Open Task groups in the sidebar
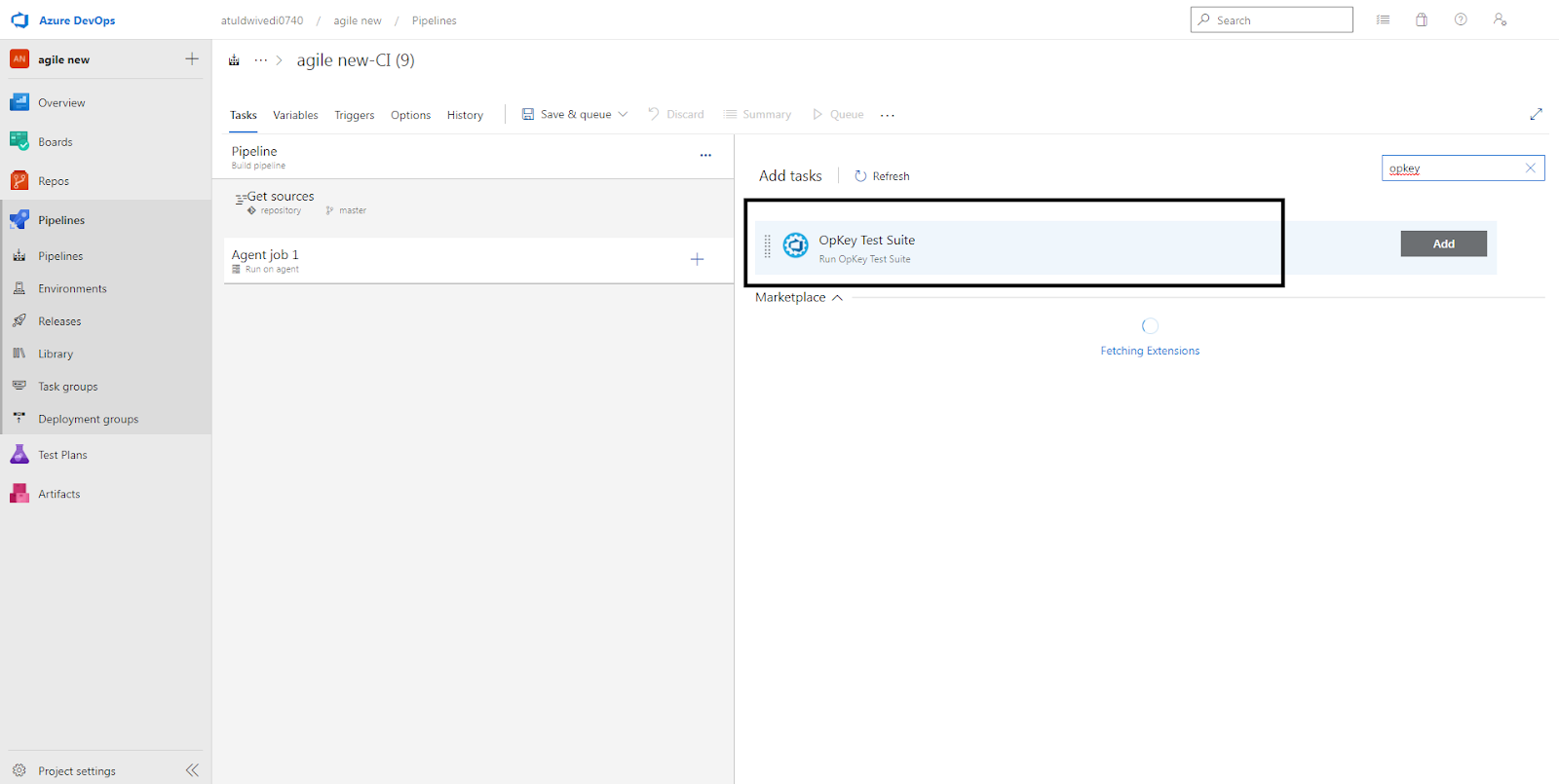Screen dimensions: 1559x784 67,387
